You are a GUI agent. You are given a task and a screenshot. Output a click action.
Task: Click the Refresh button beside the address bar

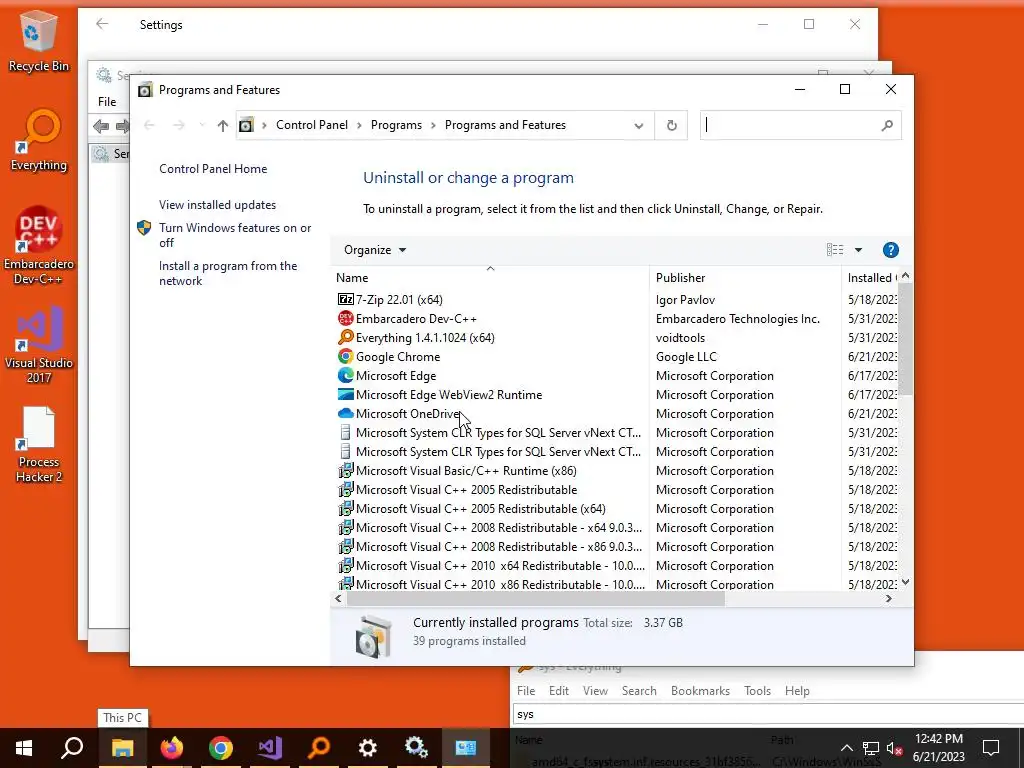pos(671,125)
